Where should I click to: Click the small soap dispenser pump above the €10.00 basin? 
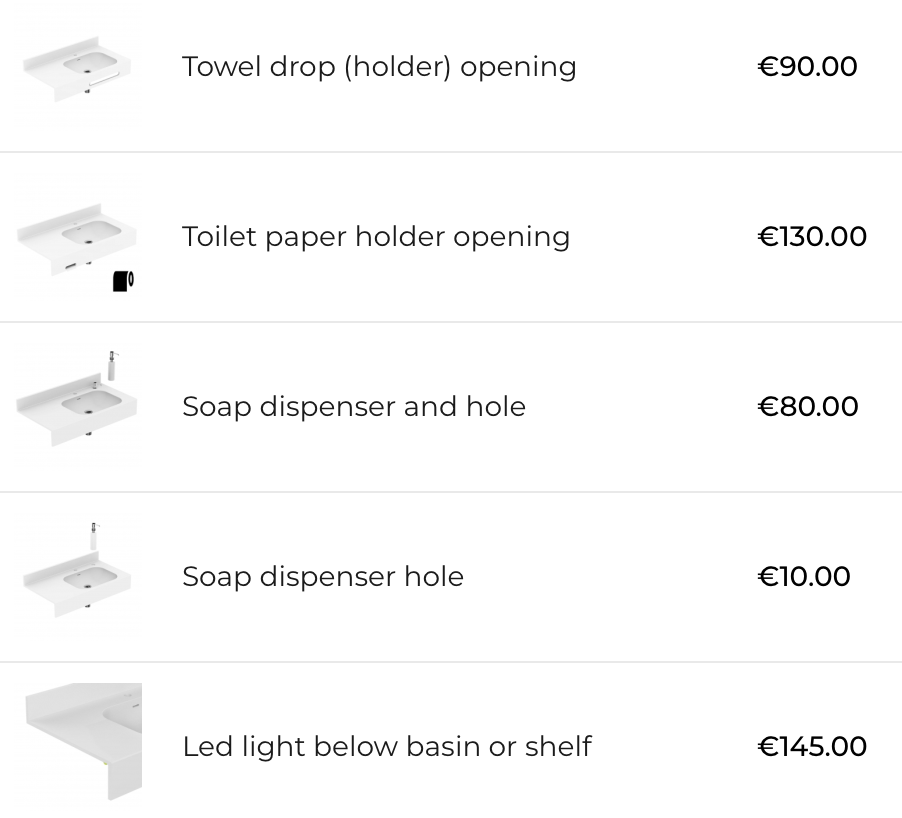pyautogui.click(x=94, y=534)
